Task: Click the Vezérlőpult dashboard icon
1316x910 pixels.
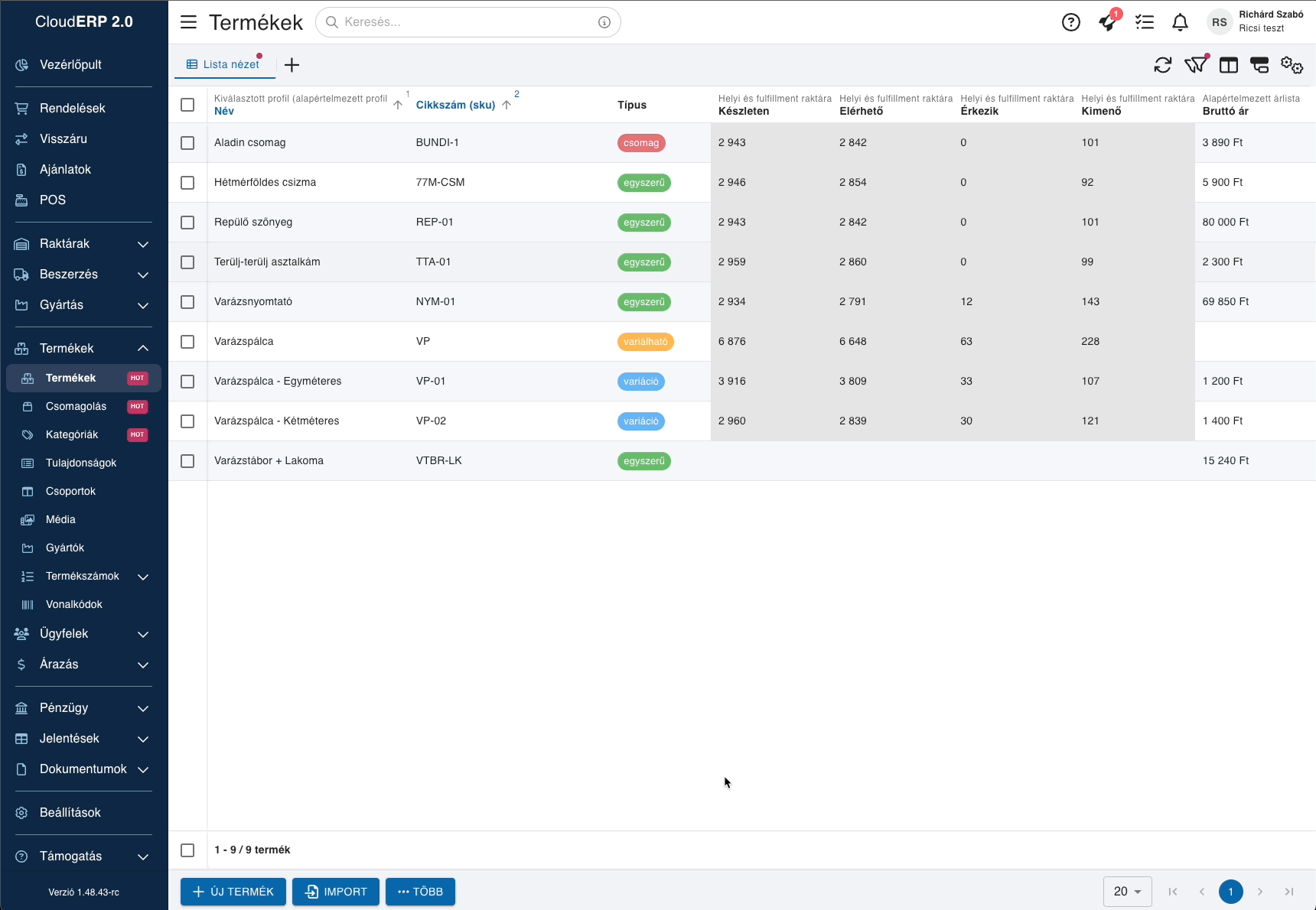Action: (21, 65)
